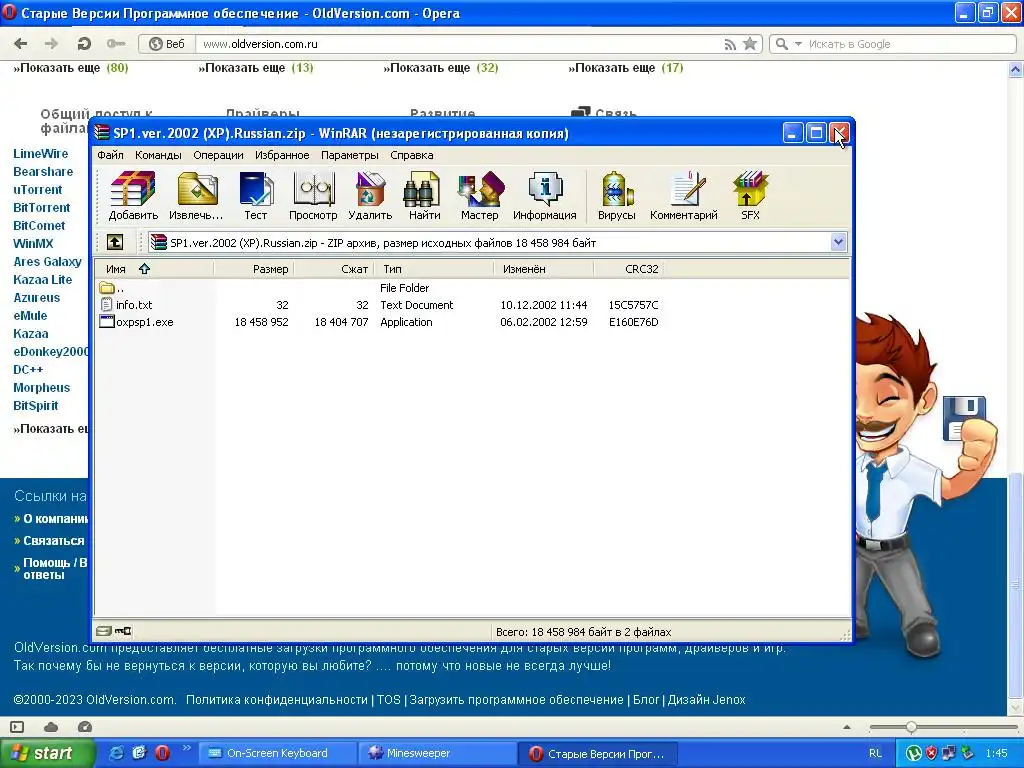
Task: Switch to Minesweeper in the taskbar
Action: pyautogui.click(x=436, y=753)
